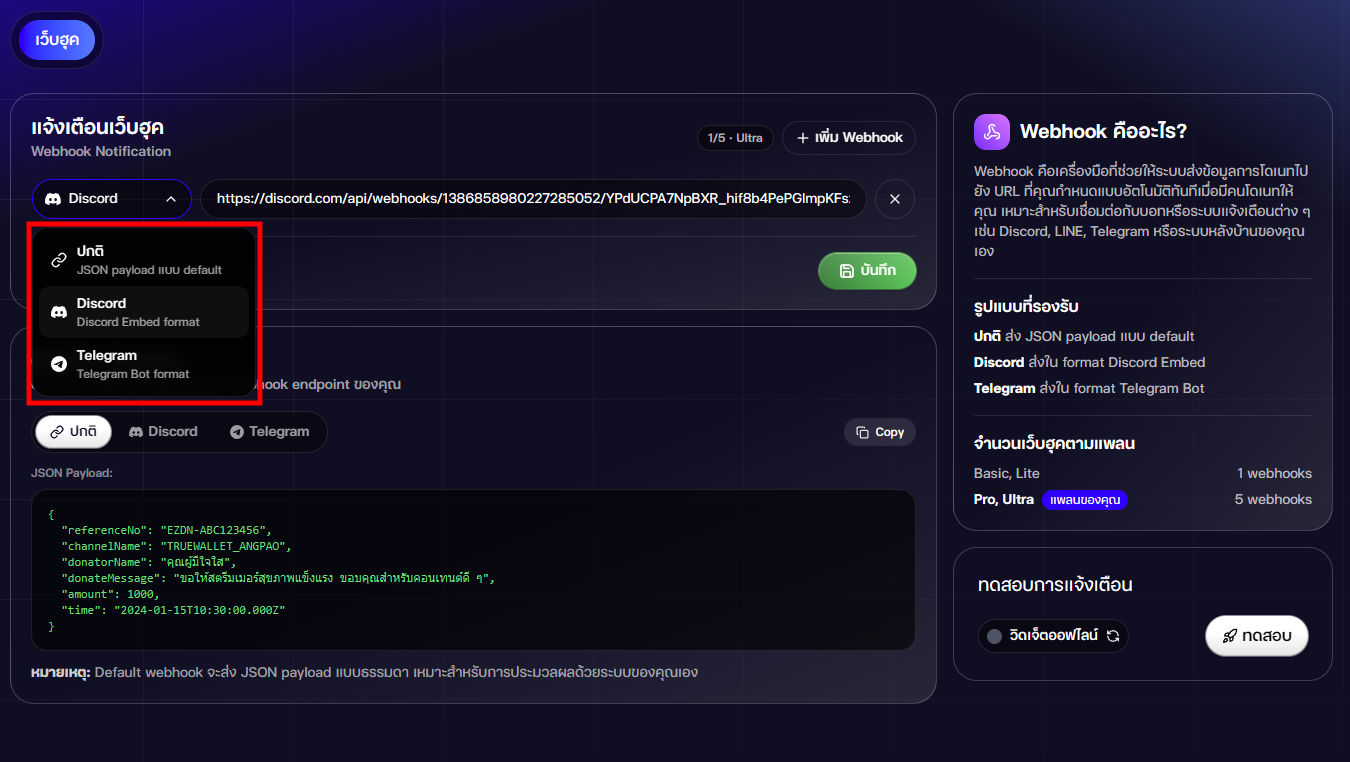This screenshot has width=1350, height=762.
Task: Click the รูปแบบที่รองรับ section heading
Action: coord(1026,306)
